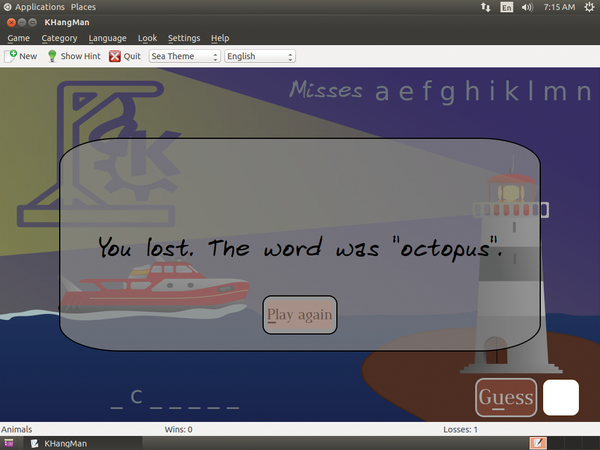Click the "You lost" message text
The height and width of the screenshot is (450, 600).
300,248
